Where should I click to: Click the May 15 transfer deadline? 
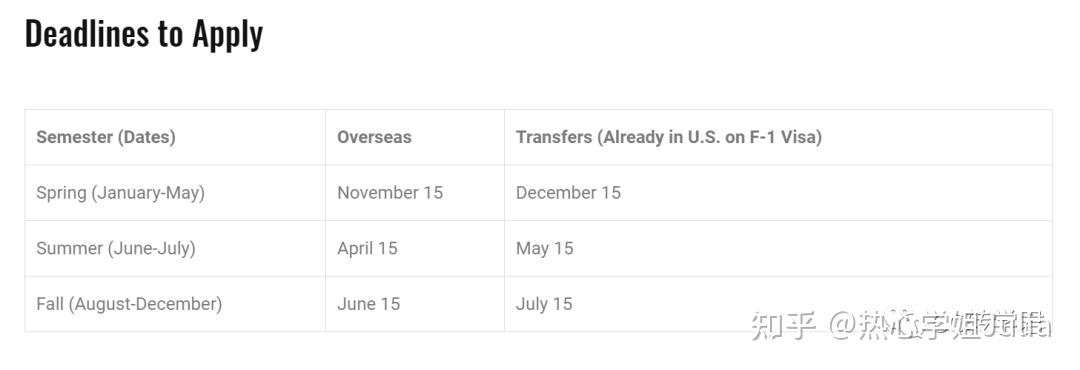pos(544,249)
